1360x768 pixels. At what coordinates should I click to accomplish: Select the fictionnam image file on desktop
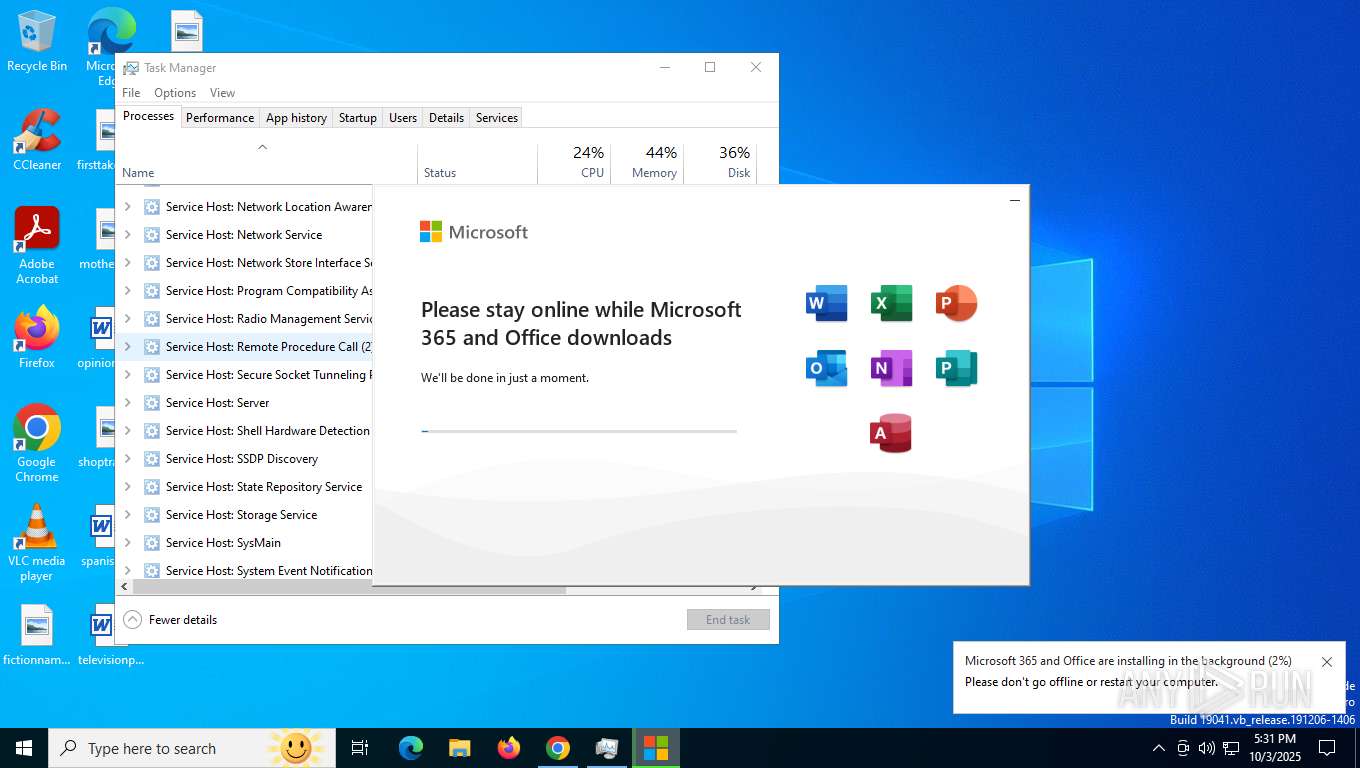tap(37, 635)
